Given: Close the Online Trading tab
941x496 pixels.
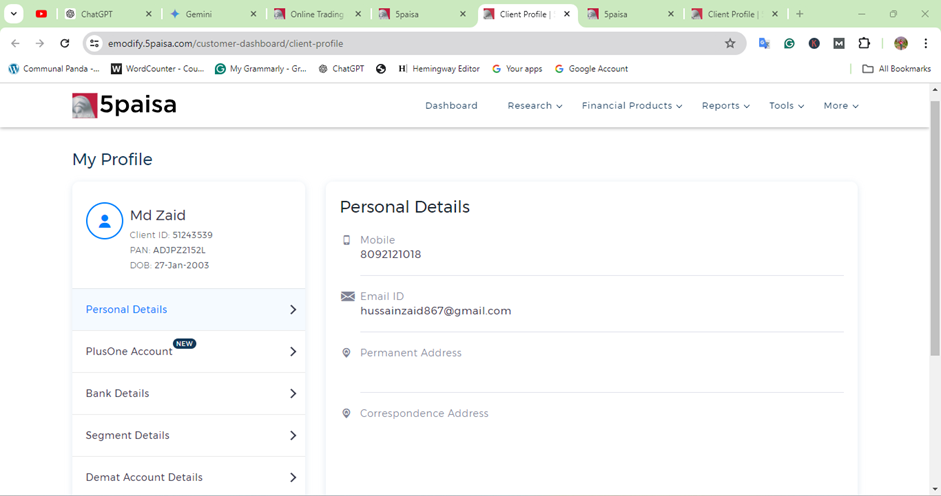Looking at the screenshot, I should tap(358, 14).
